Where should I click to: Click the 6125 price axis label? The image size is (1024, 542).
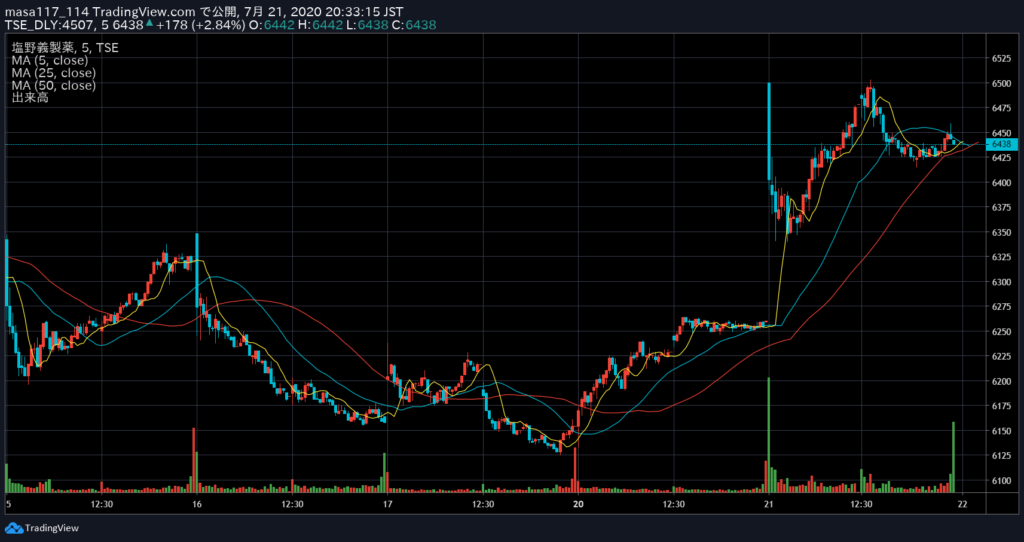pos(1001,455)
